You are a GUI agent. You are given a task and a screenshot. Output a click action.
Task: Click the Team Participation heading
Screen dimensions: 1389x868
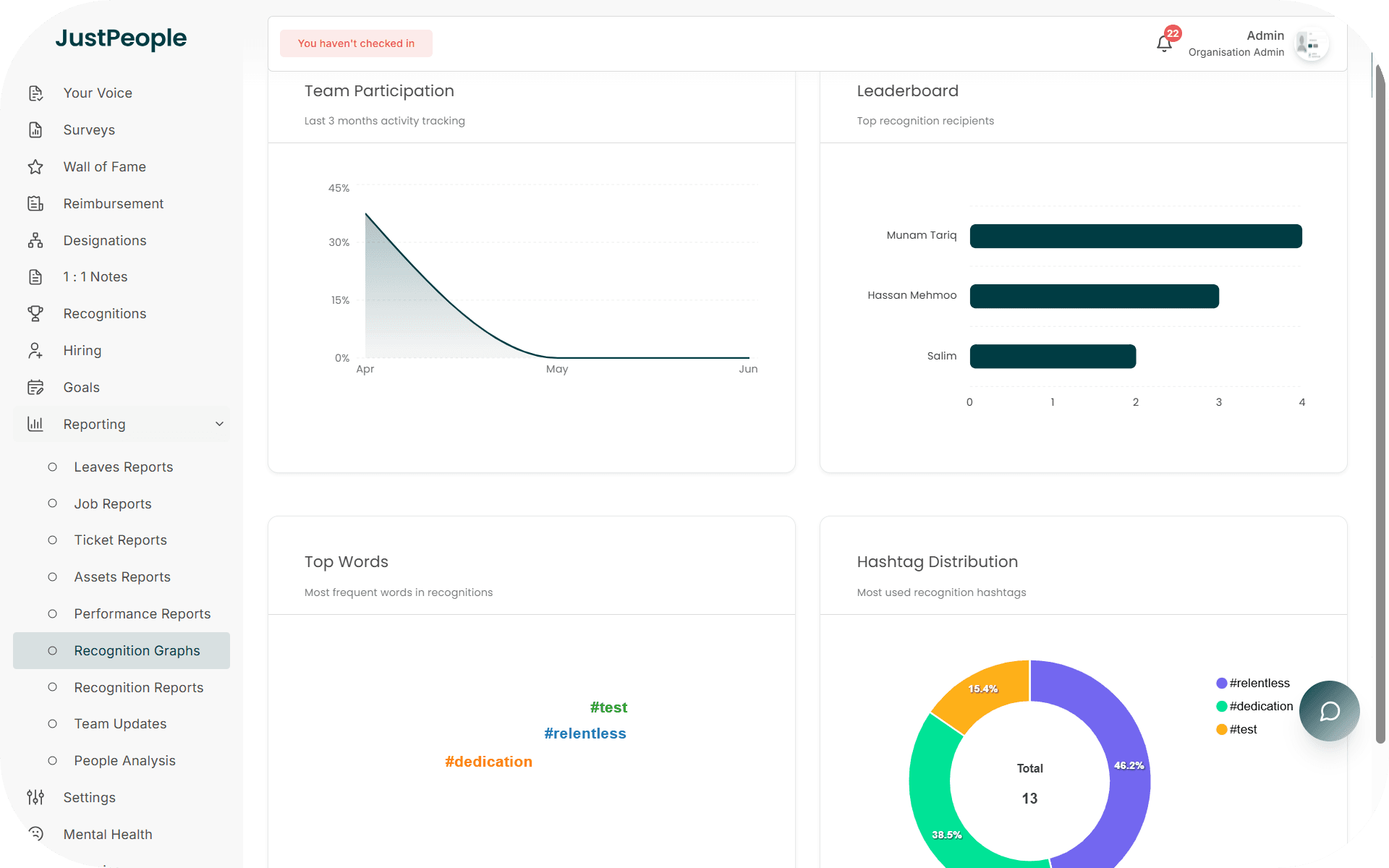click(379, 91)
